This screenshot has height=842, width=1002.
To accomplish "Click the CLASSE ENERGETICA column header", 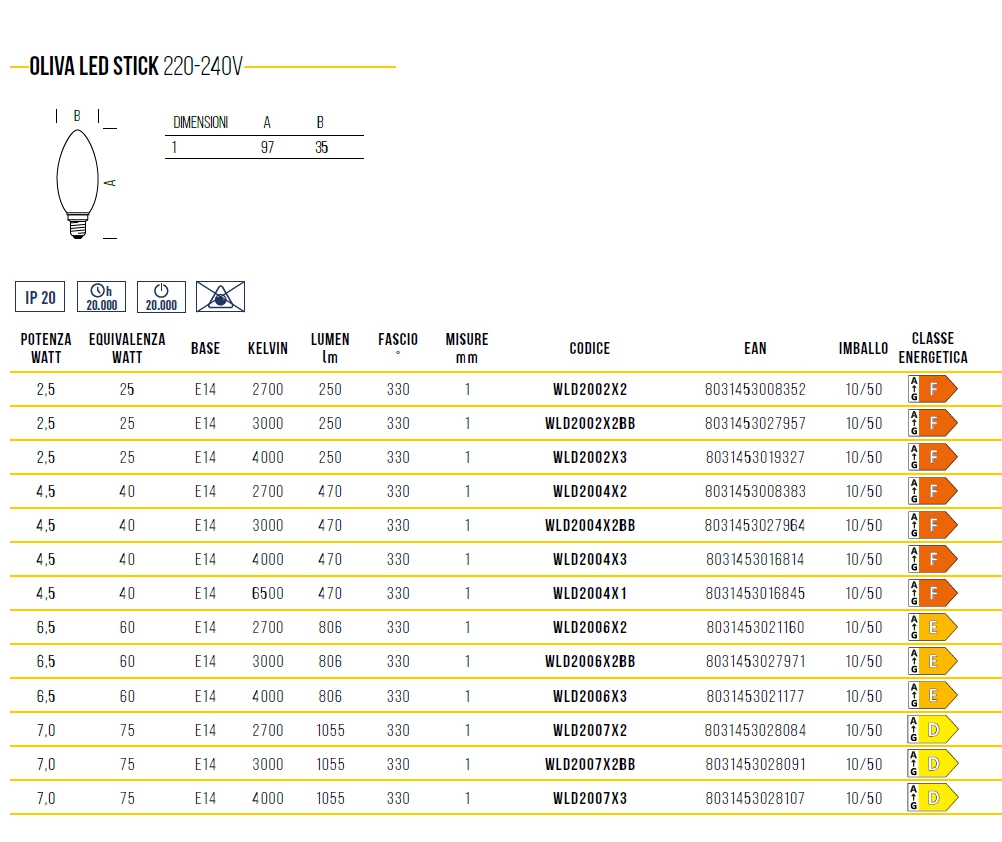I will pyautogui.click(x=932, y=348).
